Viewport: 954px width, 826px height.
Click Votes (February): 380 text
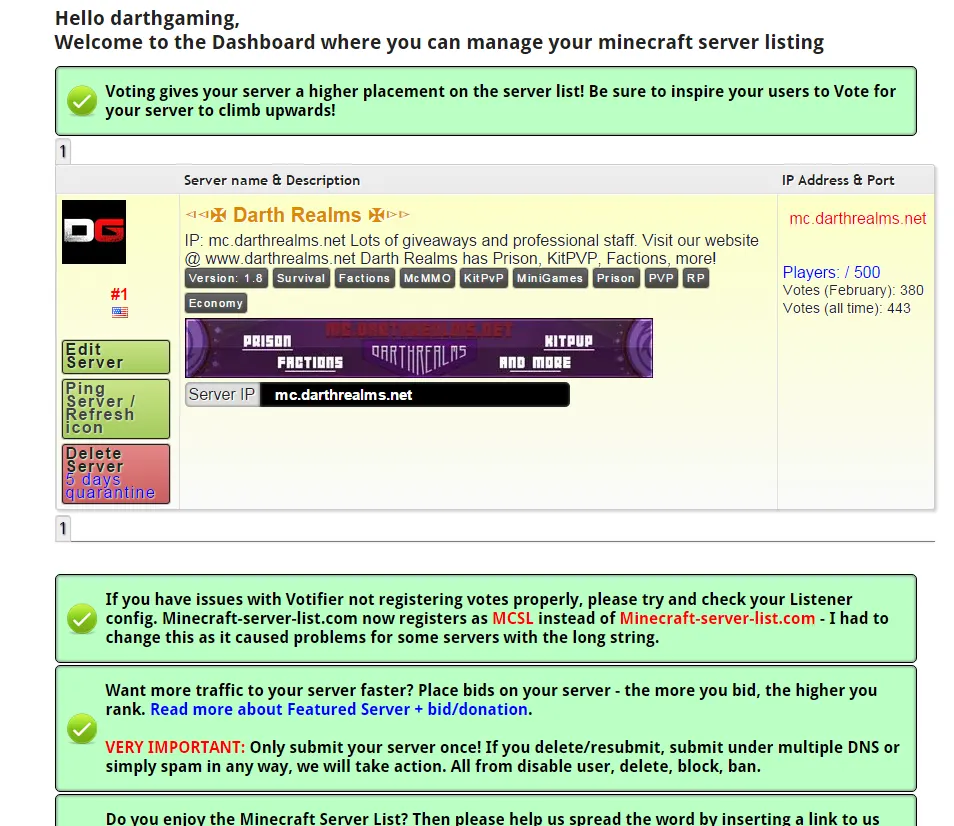click(x=853, y=290)
